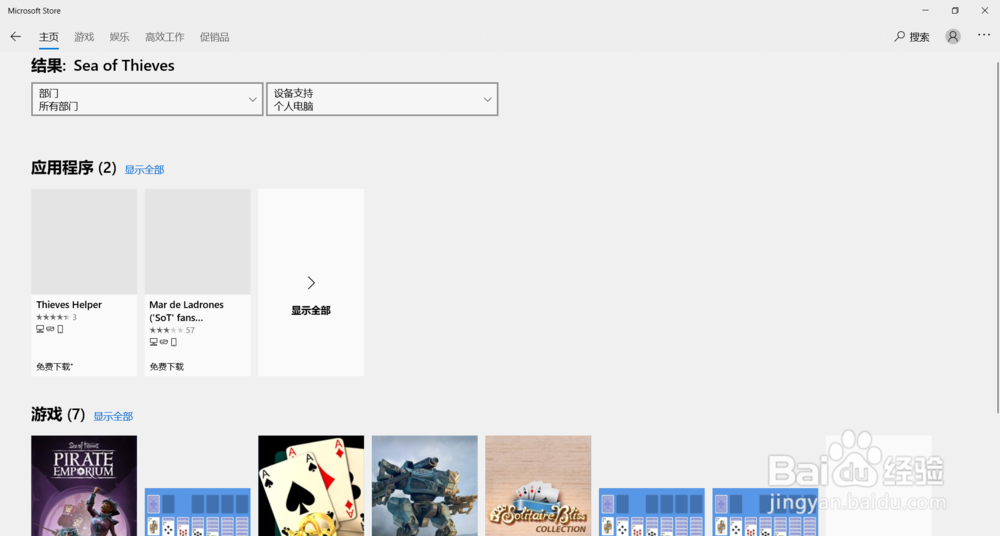
Task: Click 显示全部 link beside 应用程序
Action: (x=144, y=170)
